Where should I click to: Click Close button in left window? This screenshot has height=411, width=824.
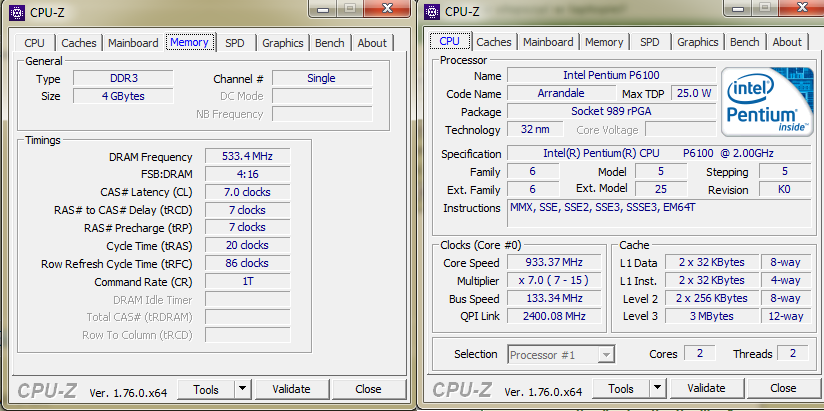coord(368,389)
